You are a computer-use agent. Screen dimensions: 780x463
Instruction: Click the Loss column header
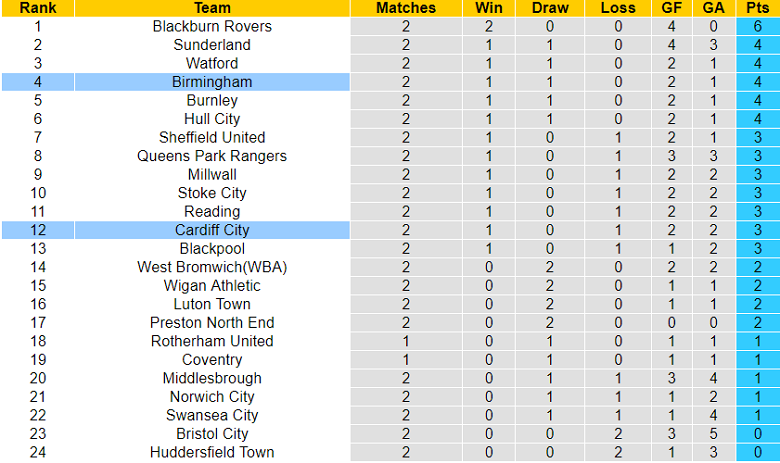tap(618, 8)
